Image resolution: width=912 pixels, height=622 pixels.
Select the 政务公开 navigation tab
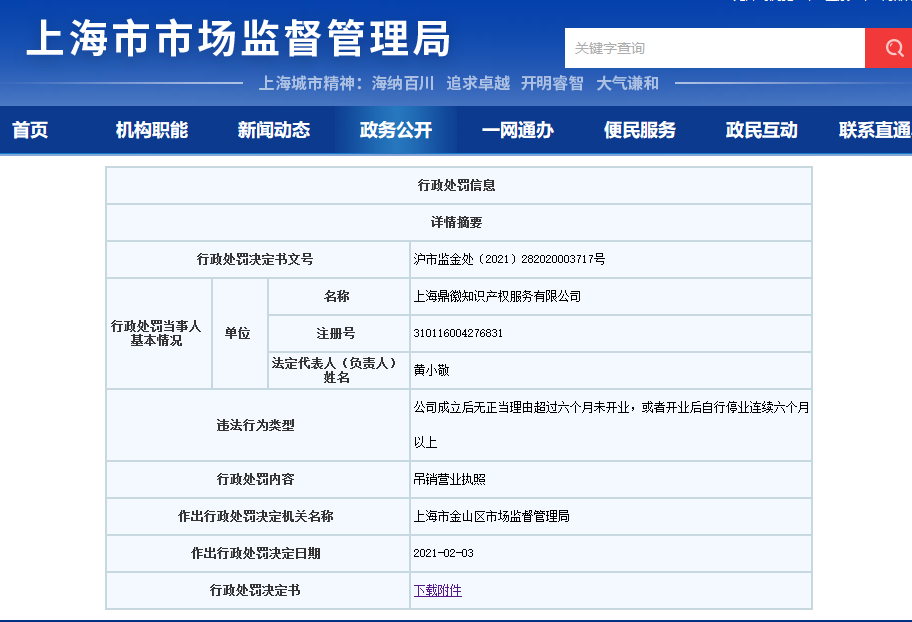pos(396,130)
